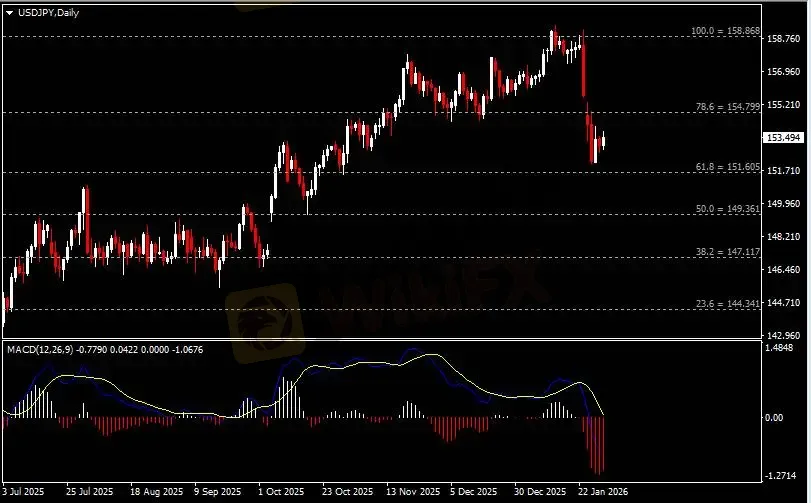Click the 151.710 price scale value
Screen dimensions: 811x503
(x=784, y=171)
